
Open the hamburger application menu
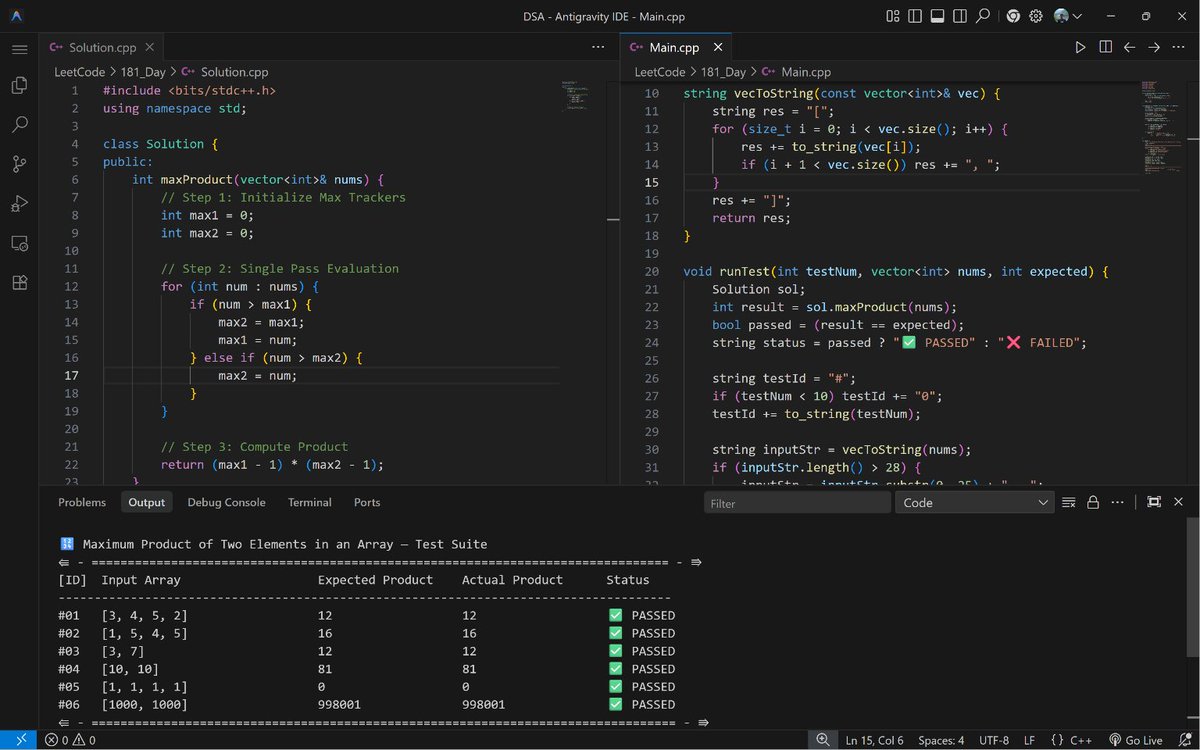click(x=19, y=48)
